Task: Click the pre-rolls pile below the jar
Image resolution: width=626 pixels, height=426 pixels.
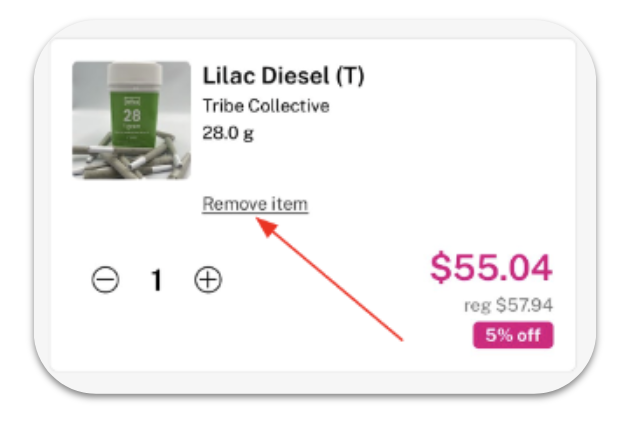Action: tap(131, 160)
